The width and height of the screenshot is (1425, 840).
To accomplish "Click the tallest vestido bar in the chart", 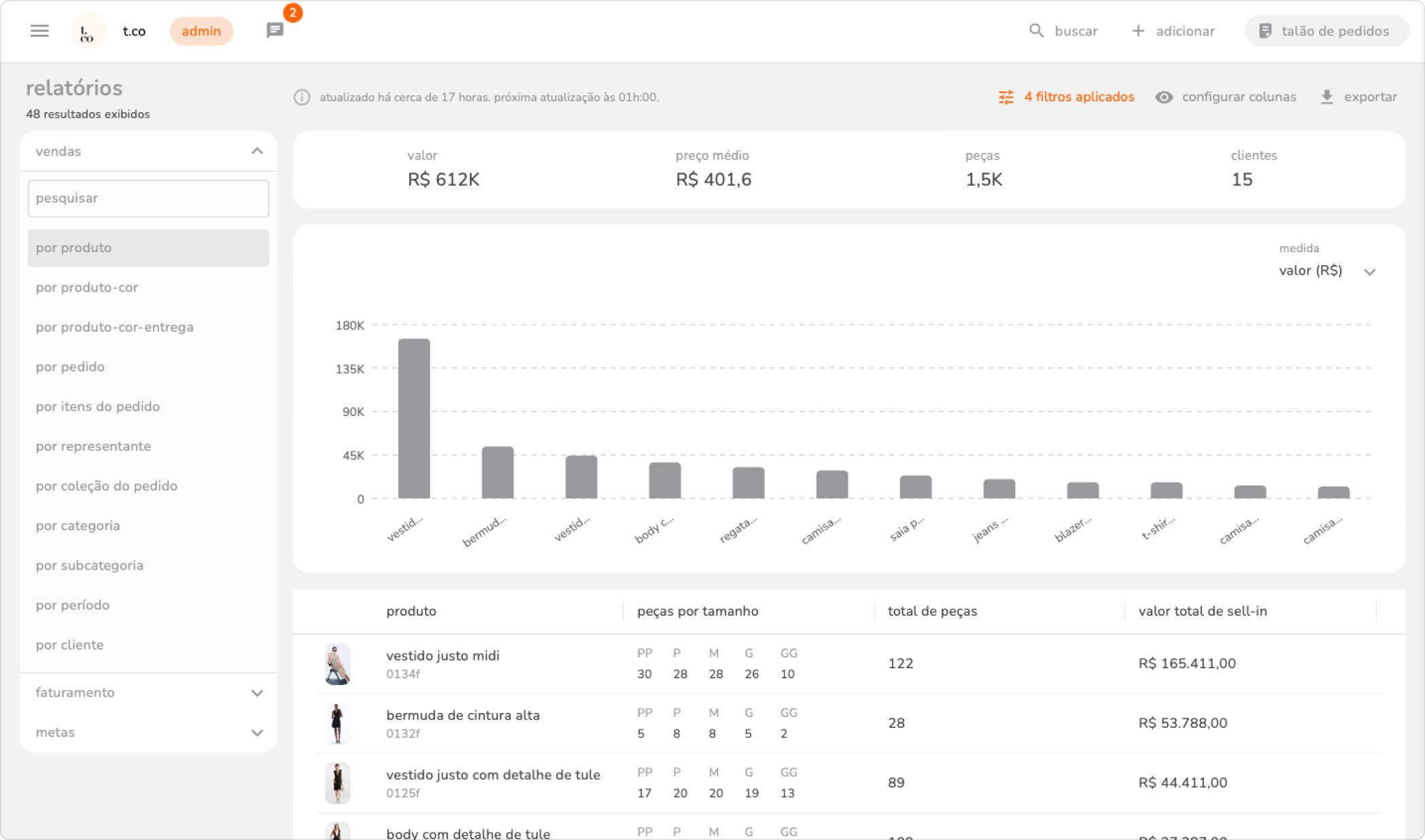I will 414,418.
